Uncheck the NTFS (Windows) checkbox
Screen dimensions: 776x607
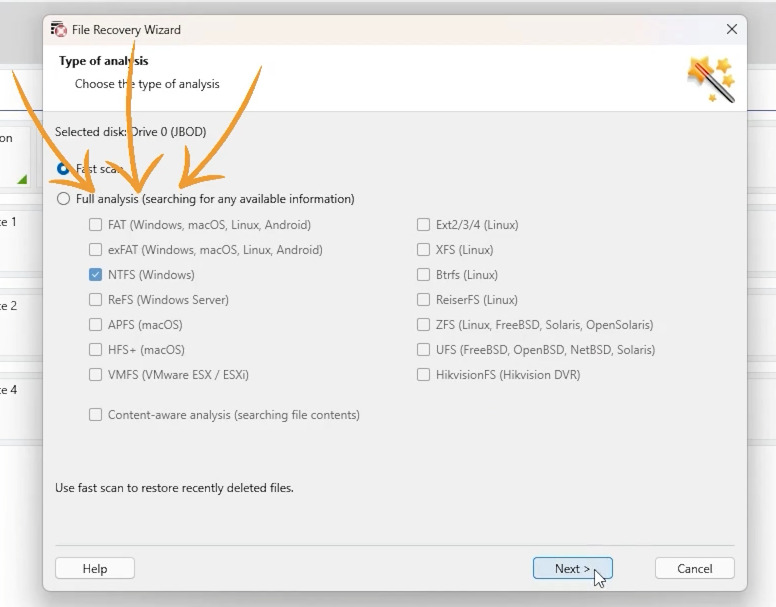[95, 275]
